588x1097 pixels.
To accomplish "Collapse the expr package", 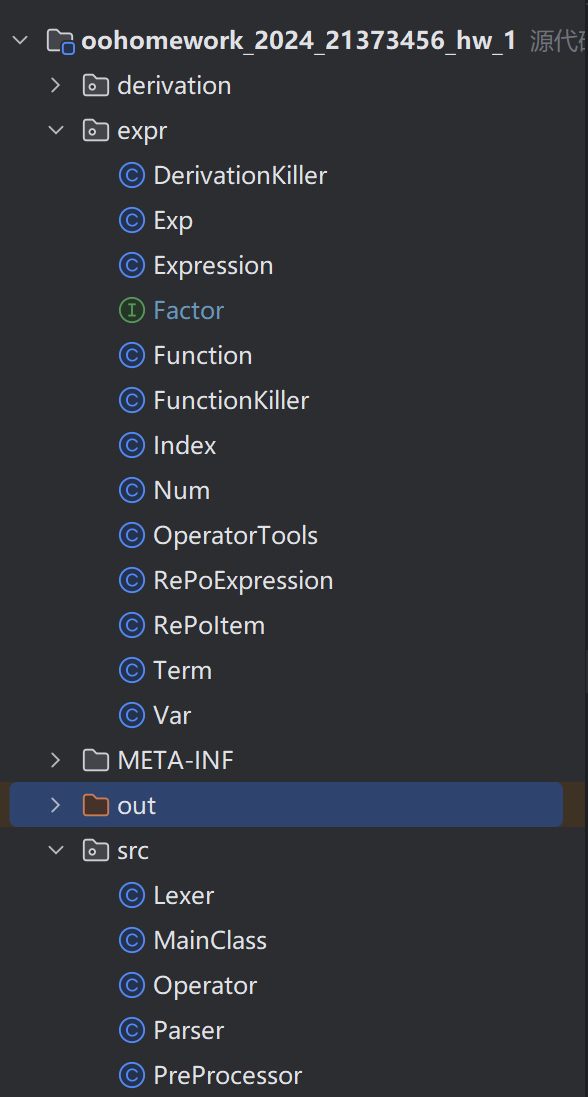I will point(56,131).
